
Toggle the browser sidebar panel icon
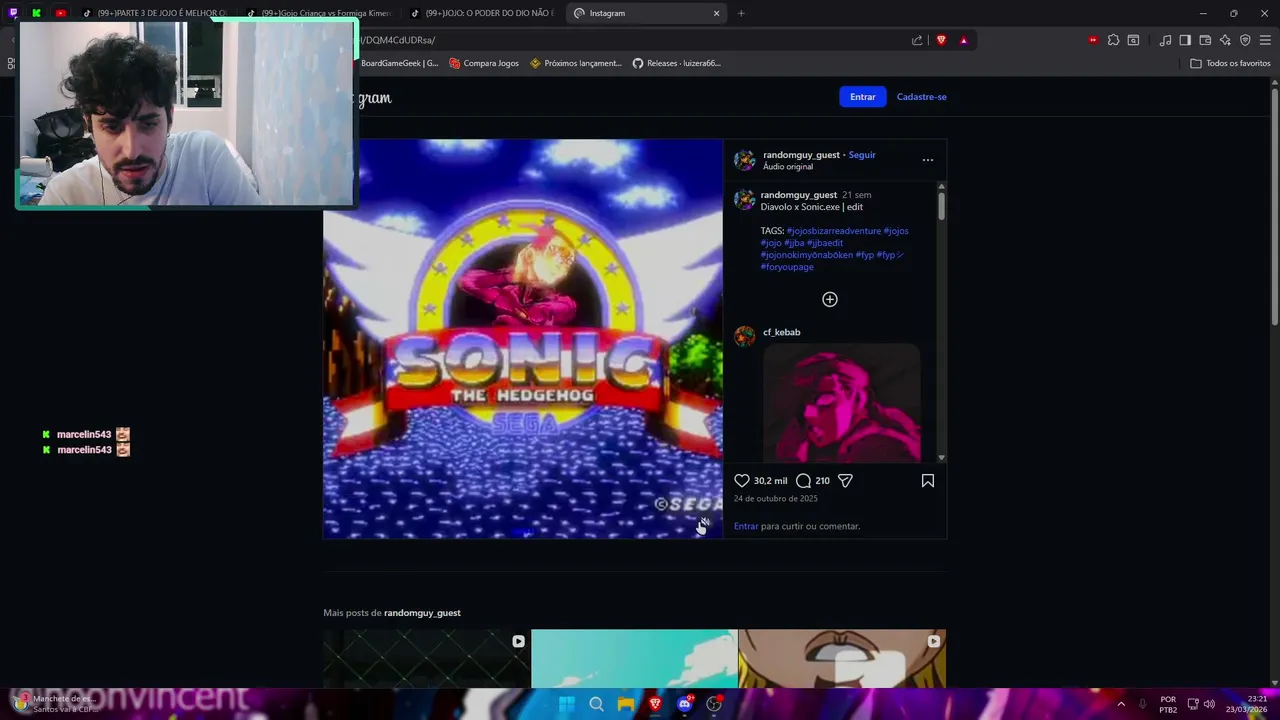[x=1185, y=40]
